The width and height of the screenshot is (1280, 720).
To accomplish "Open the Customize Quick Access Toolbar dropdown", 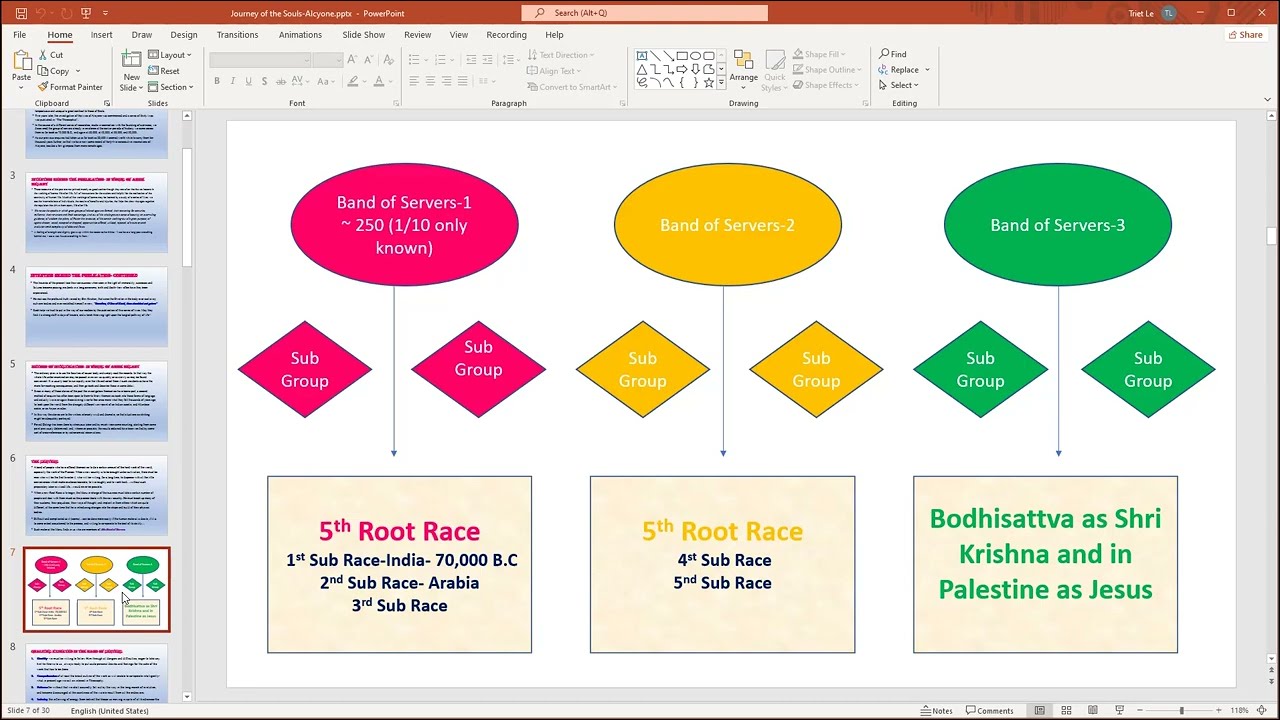I will (x=106, y=13).
